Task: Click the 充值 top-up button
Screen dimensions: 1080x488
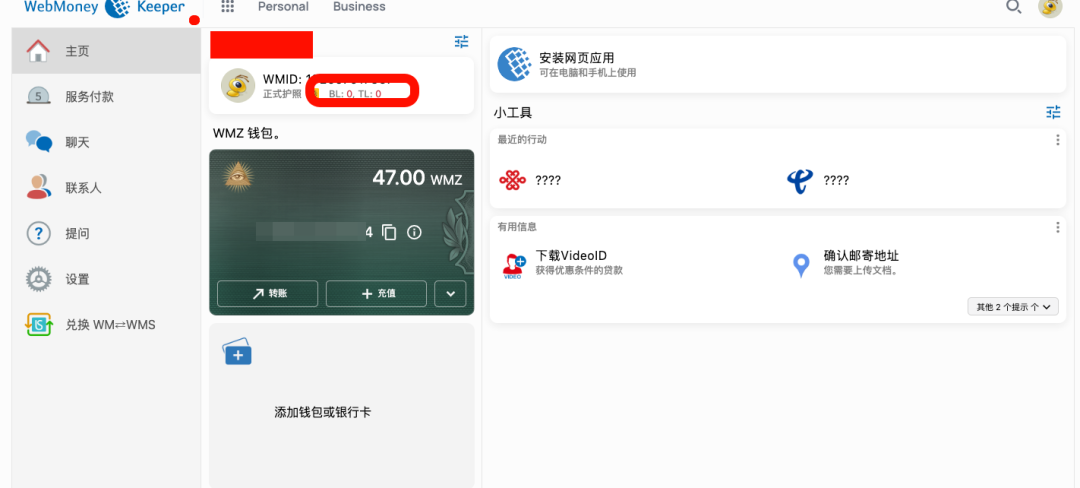Action: pos(376,293)
